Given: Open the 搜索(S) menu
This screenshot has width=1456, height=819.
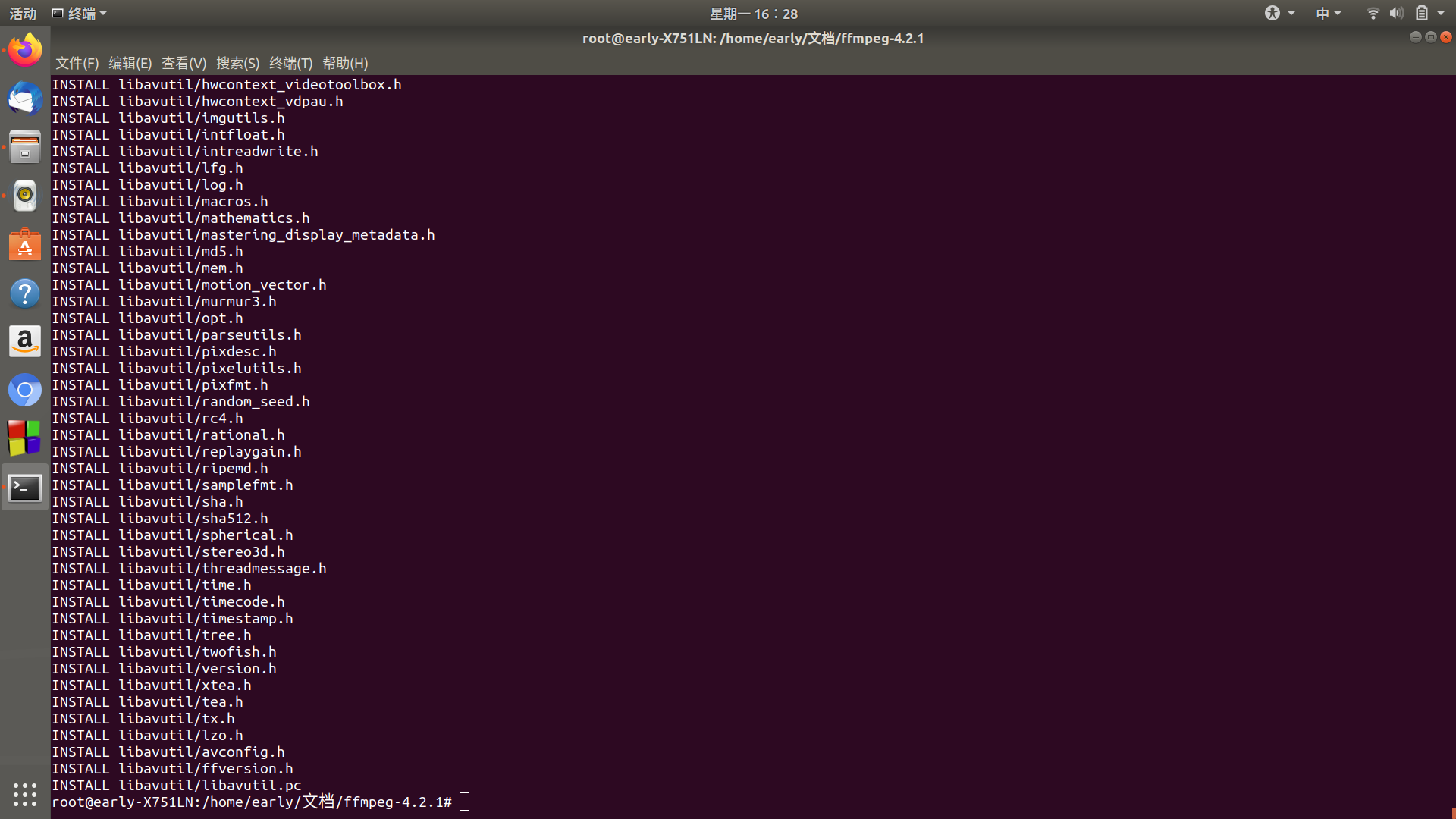Looking at the screenshot, I should pyautogui.click(x=237, y=63).
